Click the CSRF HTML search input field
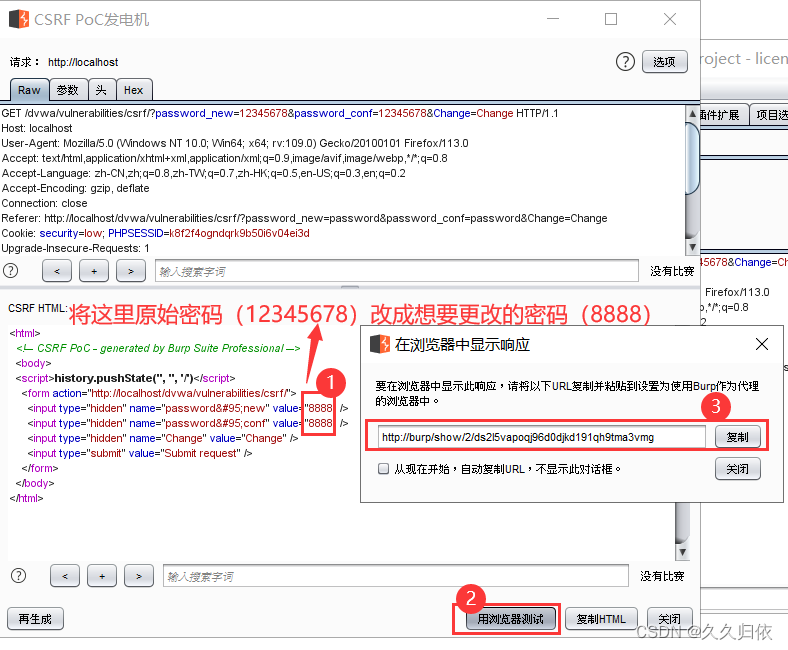788x650 pixels. tap(396, 576)
